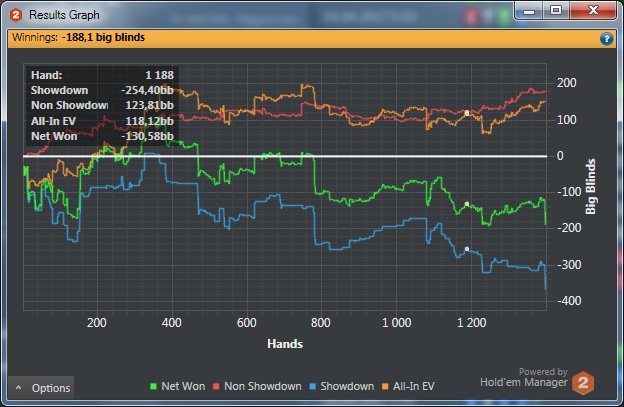Image resolution: width=624 pixels, height=407 pixels.
Task: Click the Net Won -130,58bb tooltip value
Action: coord(147,136)
